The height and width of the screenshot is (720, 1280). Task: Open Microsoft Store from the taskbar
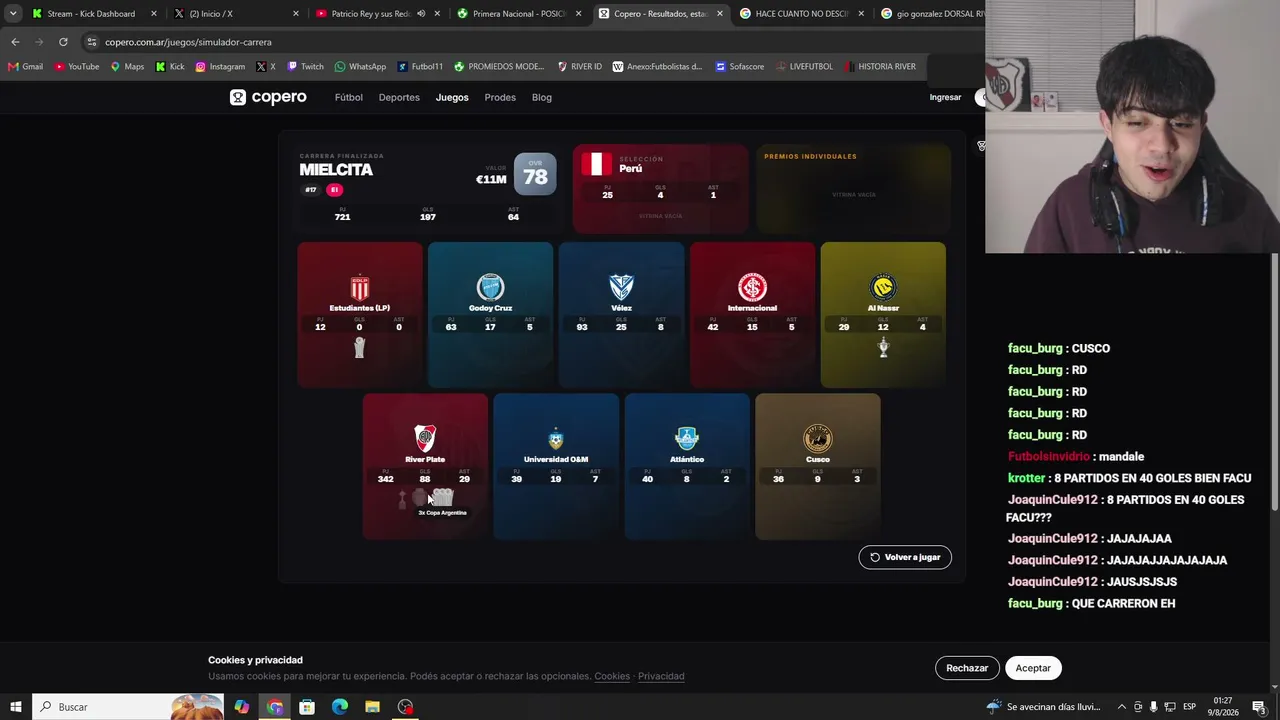[x=307, y=707]
